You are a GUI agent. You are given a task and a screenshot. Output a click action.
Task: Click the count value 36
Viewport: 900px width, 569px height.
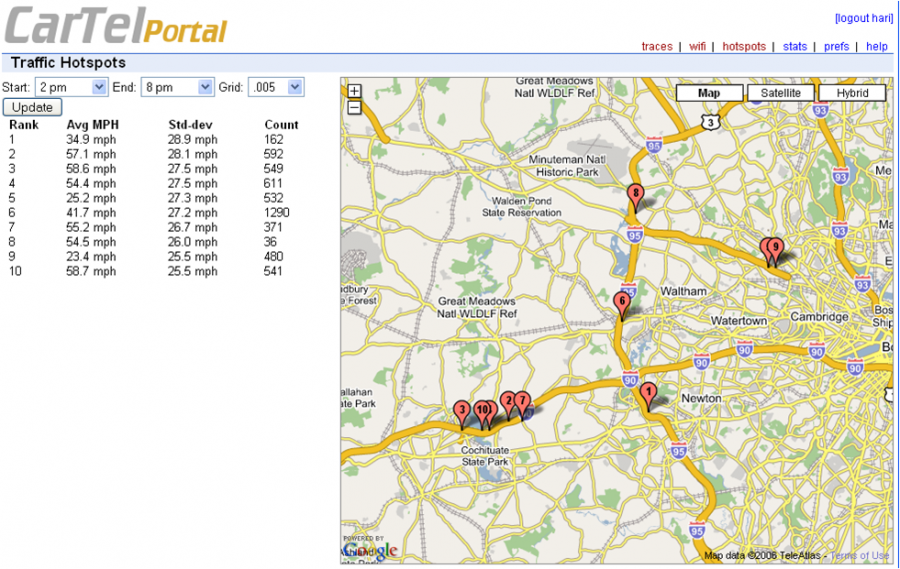[x=270, y=242]
